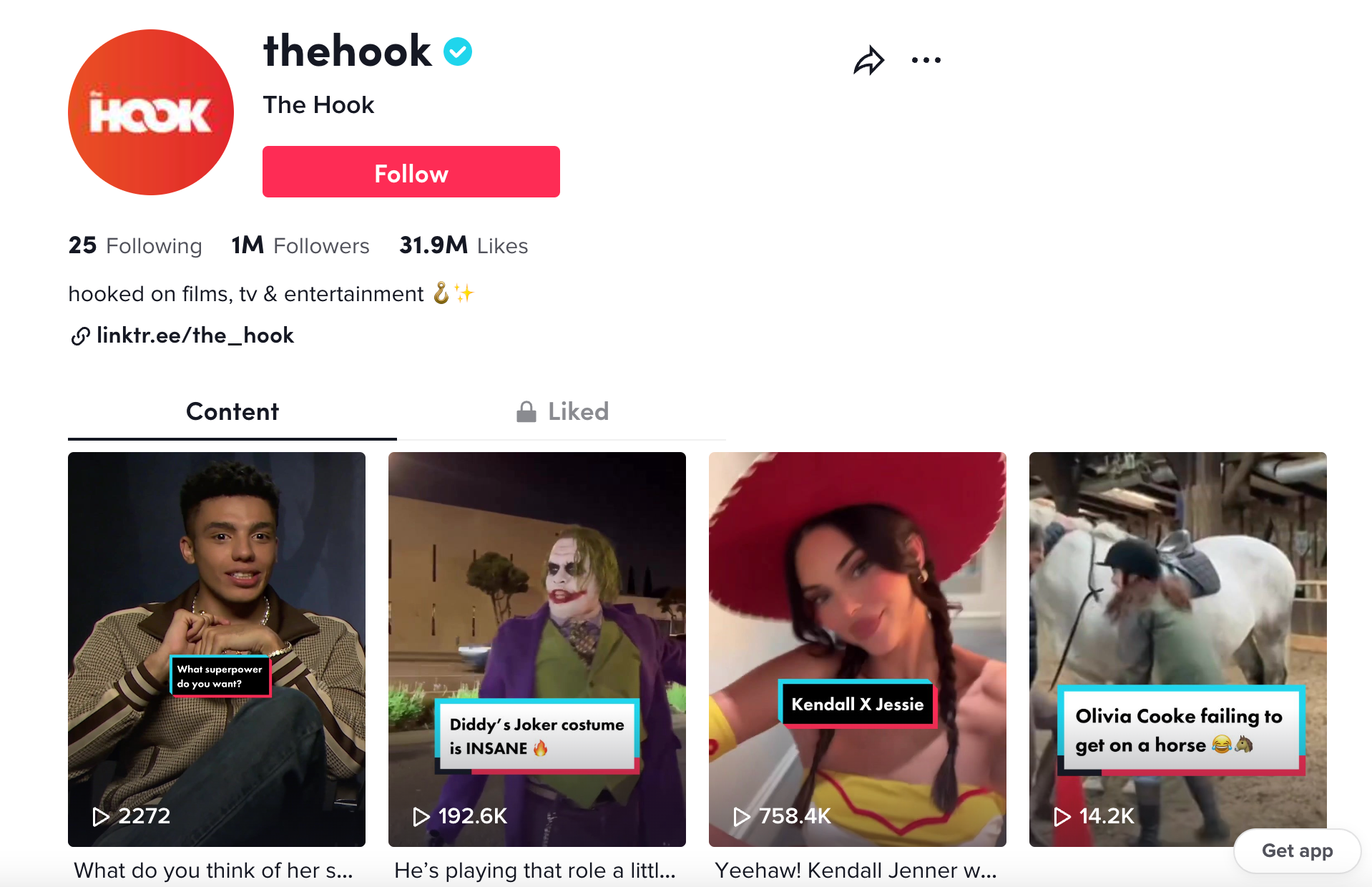The height and width of the screenshot is (887, 1372).
Task: View the 25 Following list
Action: click(135, 245)
